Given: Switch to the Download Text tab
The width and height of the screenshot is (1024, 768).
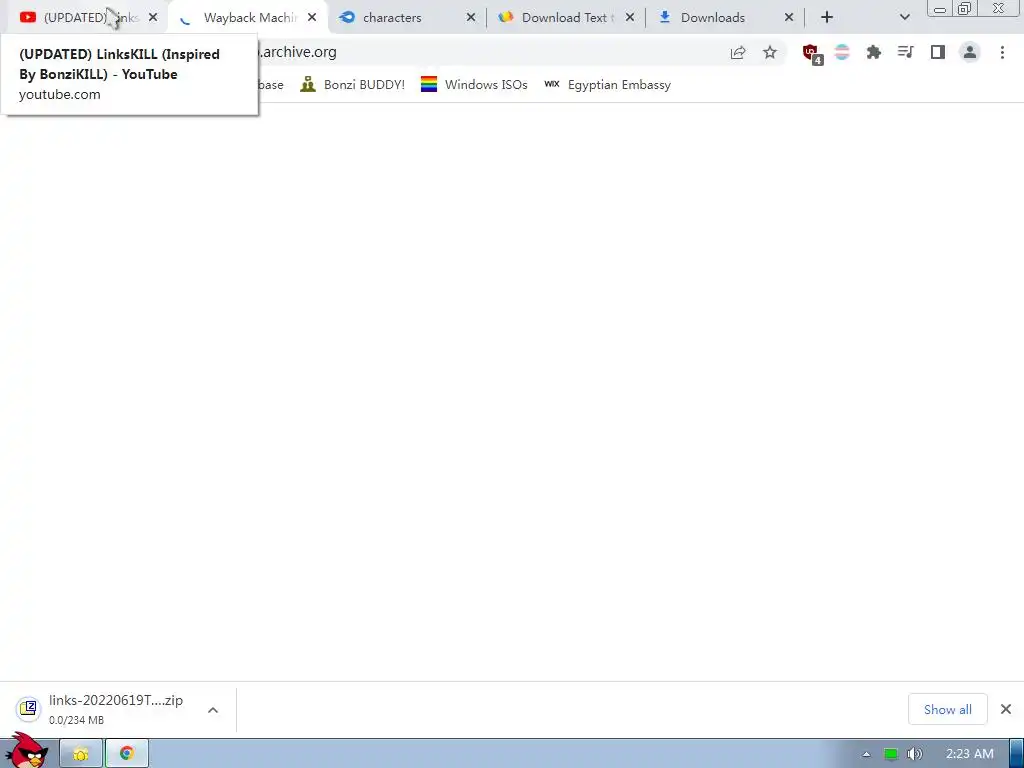Looking at the screenshot, I should pyautogui.click(x=565, y=18).
